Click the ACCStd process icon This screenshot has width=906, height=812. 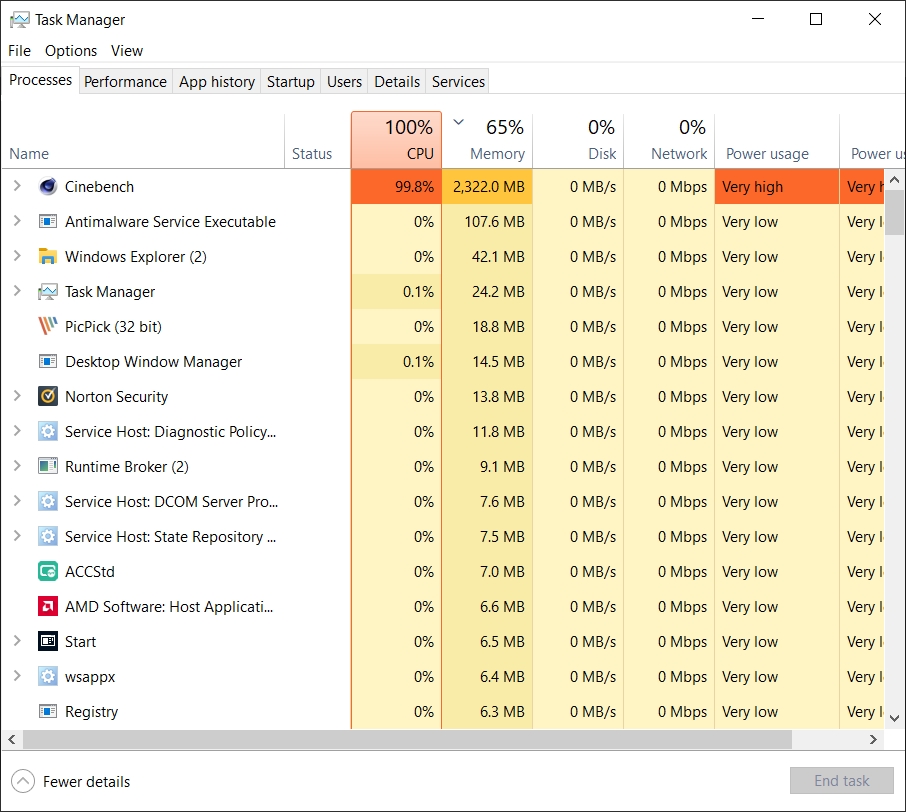tap(48, 572)
